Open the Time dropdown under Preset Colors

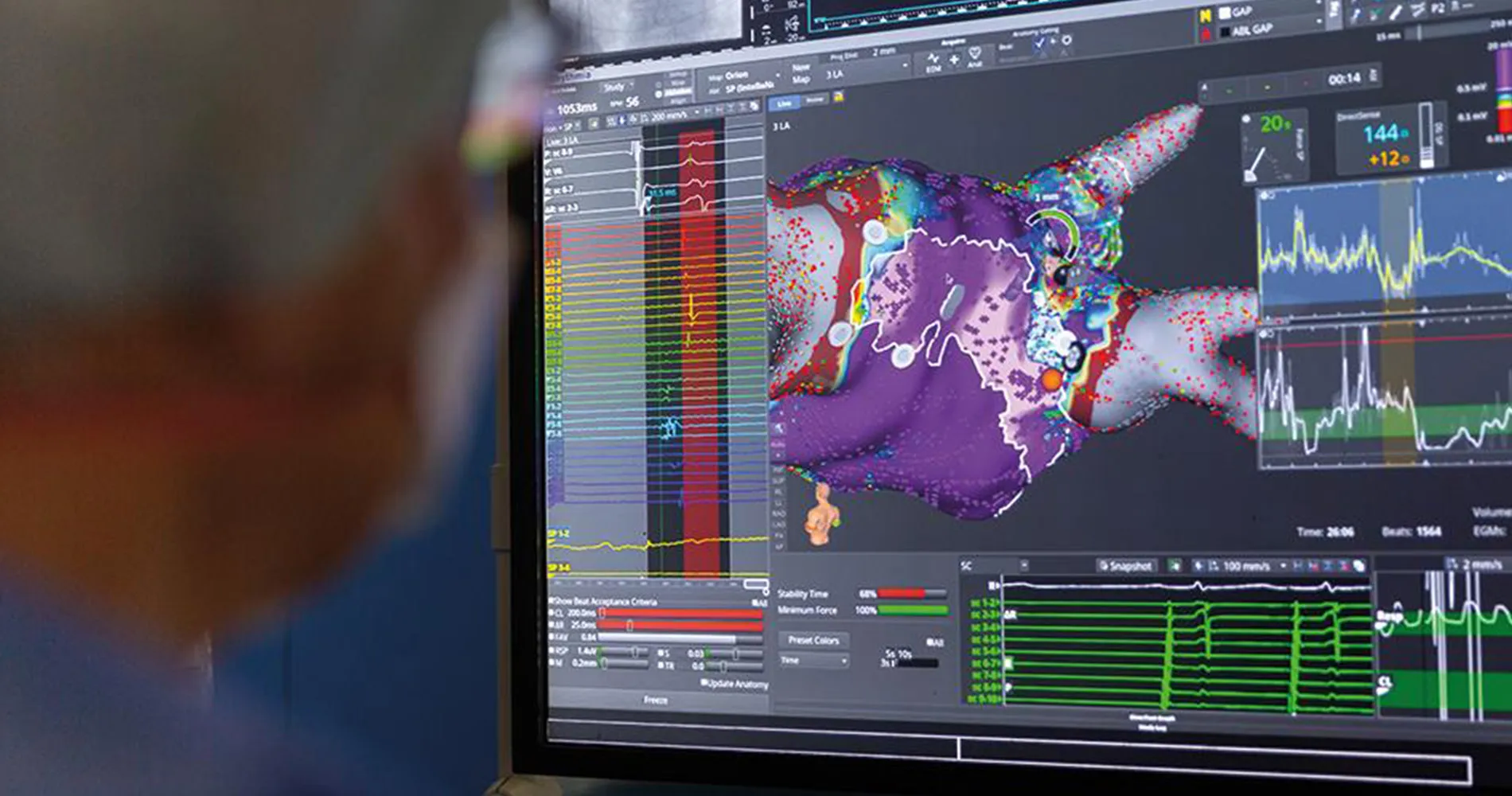click(x=813, y=661)
